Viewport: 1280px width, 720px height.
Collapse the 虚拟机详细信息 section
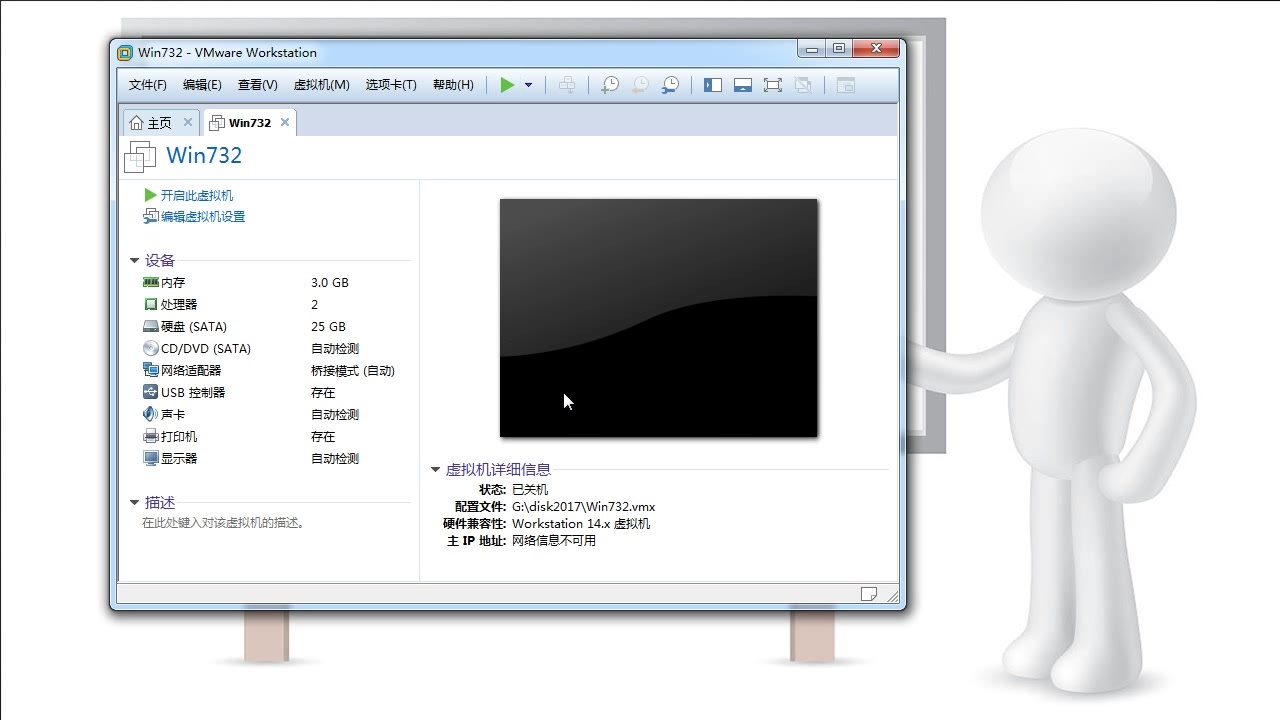coord(435,469)
